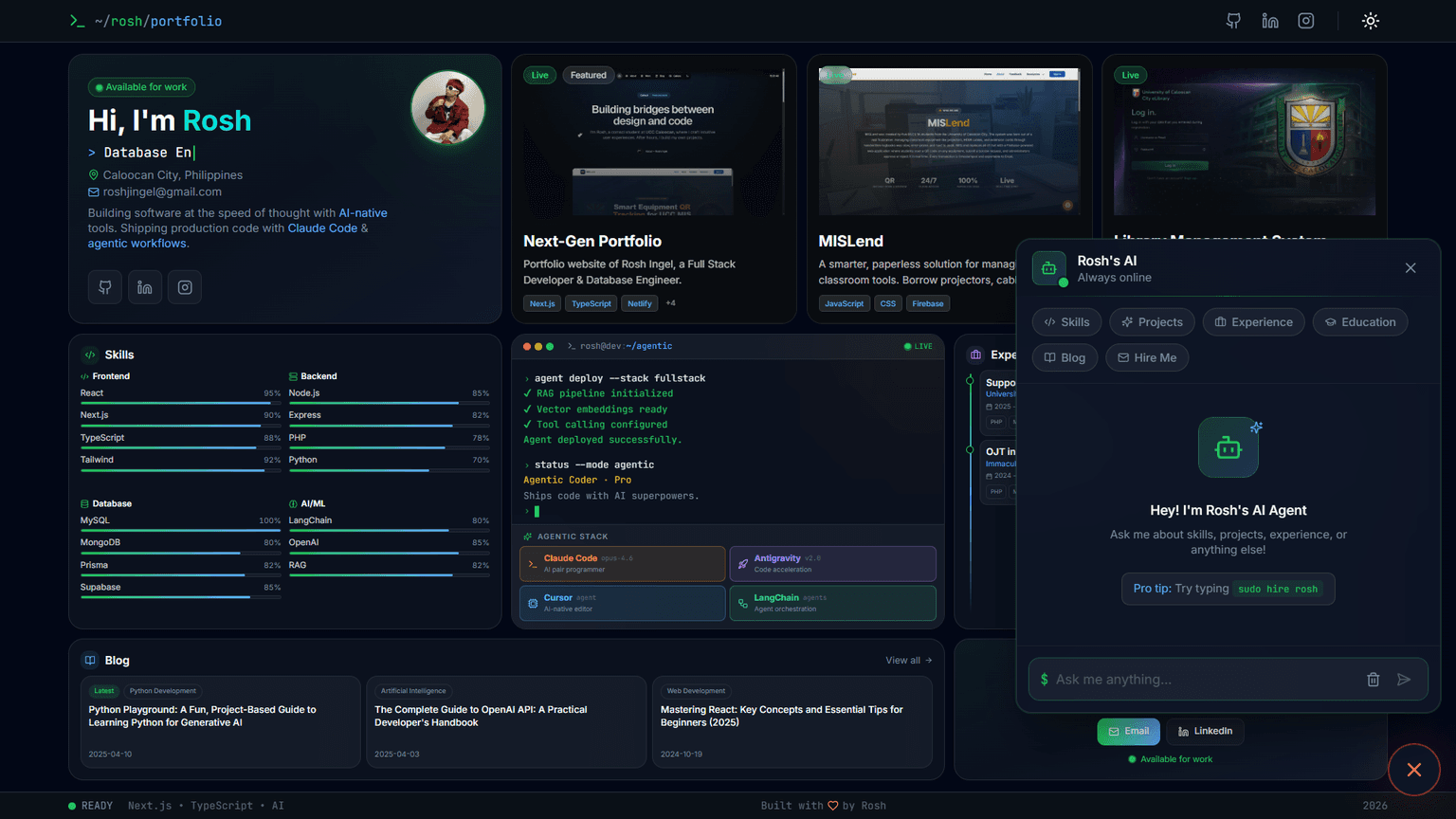Image resolution: width=1456 pixels, height=819 pixels.
Task: Click Instagram icon button in hero card
Action: pos(185,287)
